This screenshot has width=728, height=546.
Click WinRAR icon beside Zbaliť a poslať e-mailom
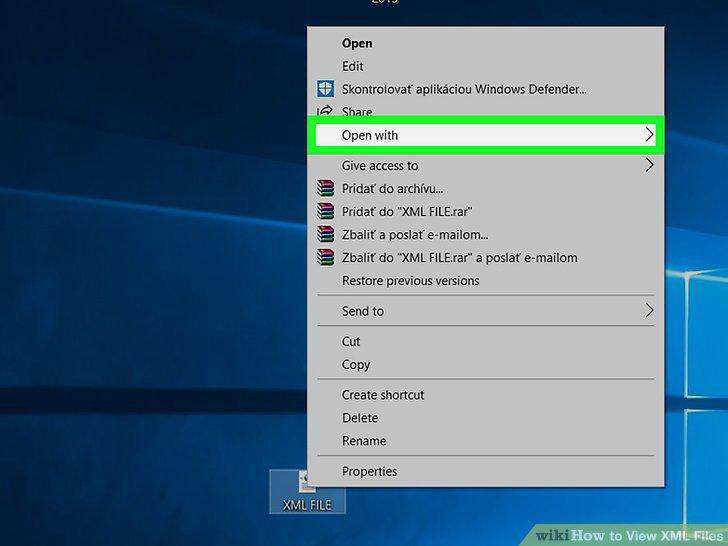coord(325,234)
